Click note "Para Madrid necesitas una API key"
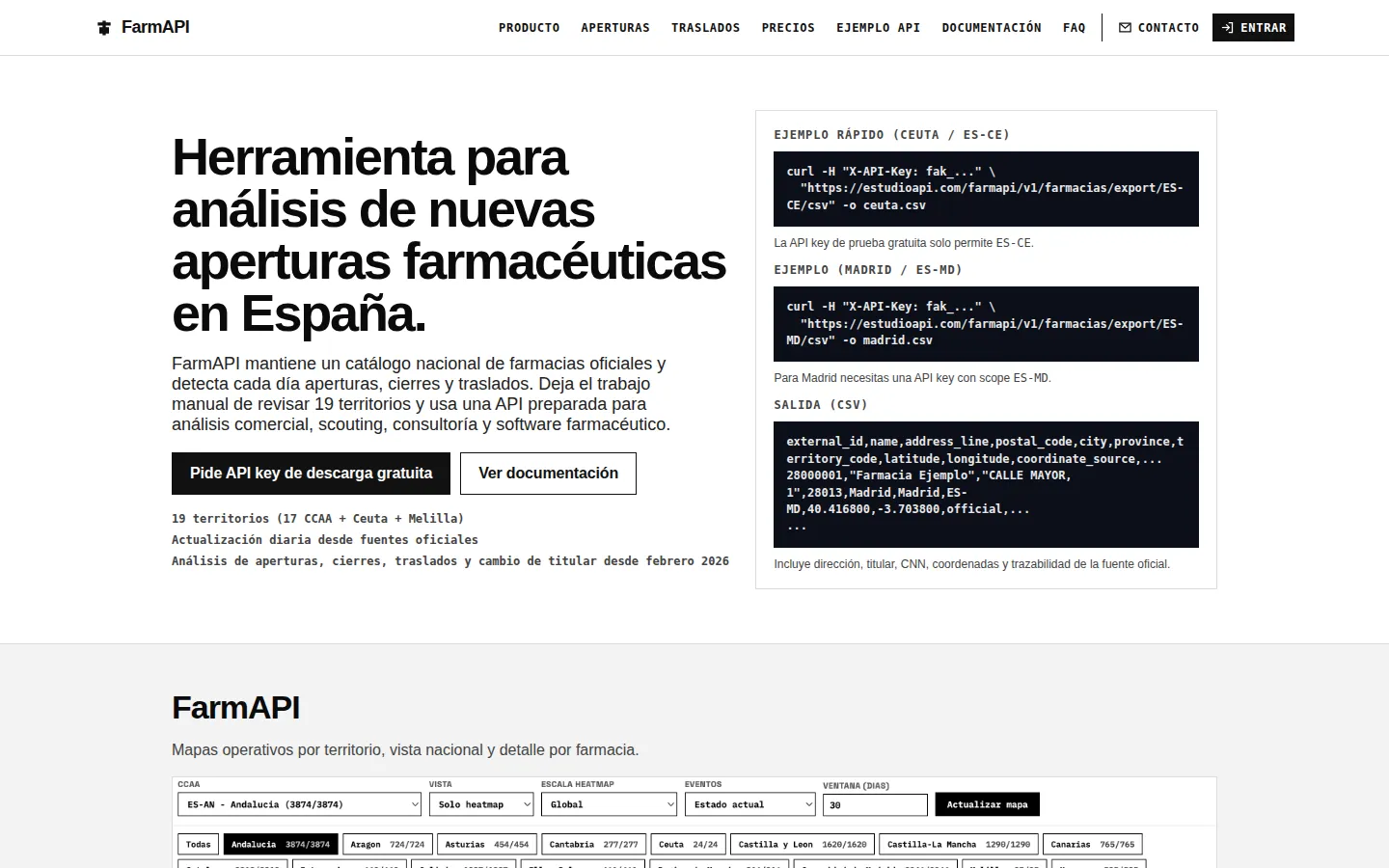1389x868 pixels. coord(912,378)
